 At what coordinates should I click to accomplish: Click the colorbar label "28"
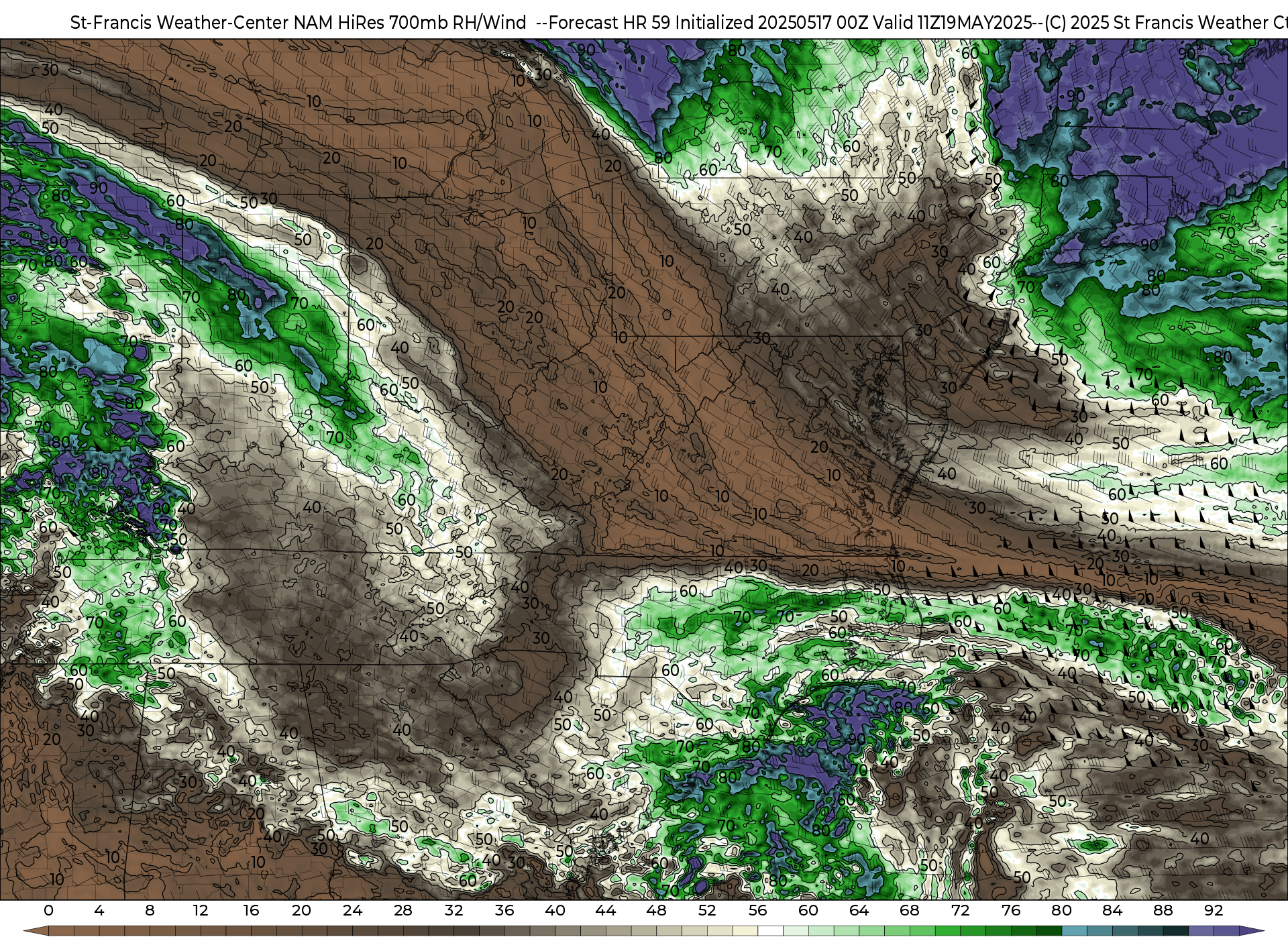click(403, 910)
